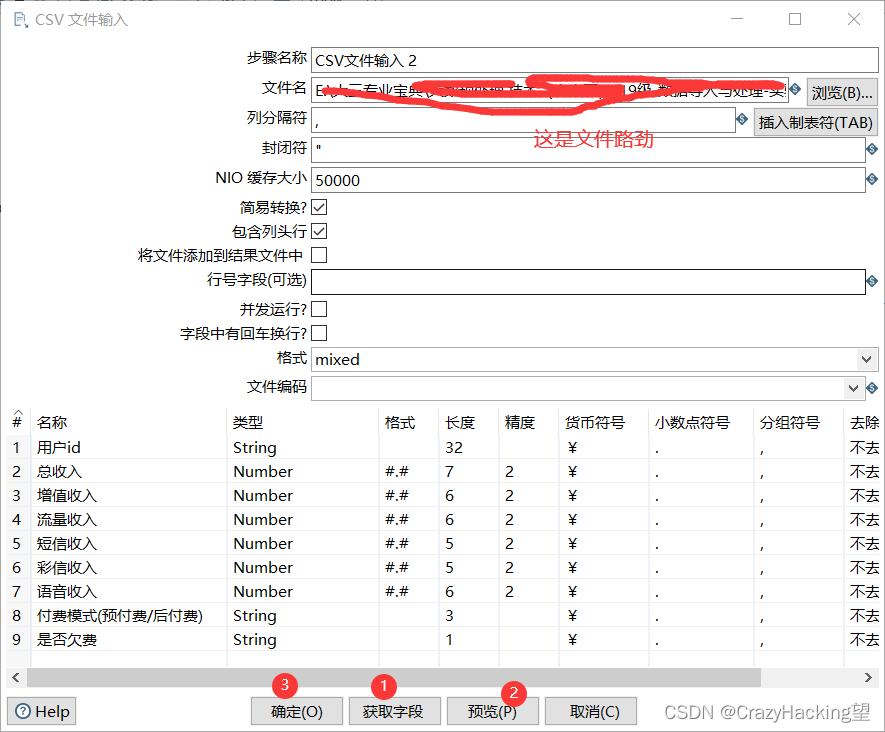885x732 pixels.
Task: Select the 彩信收入 field name cell
Action: [x=129, y=567]
